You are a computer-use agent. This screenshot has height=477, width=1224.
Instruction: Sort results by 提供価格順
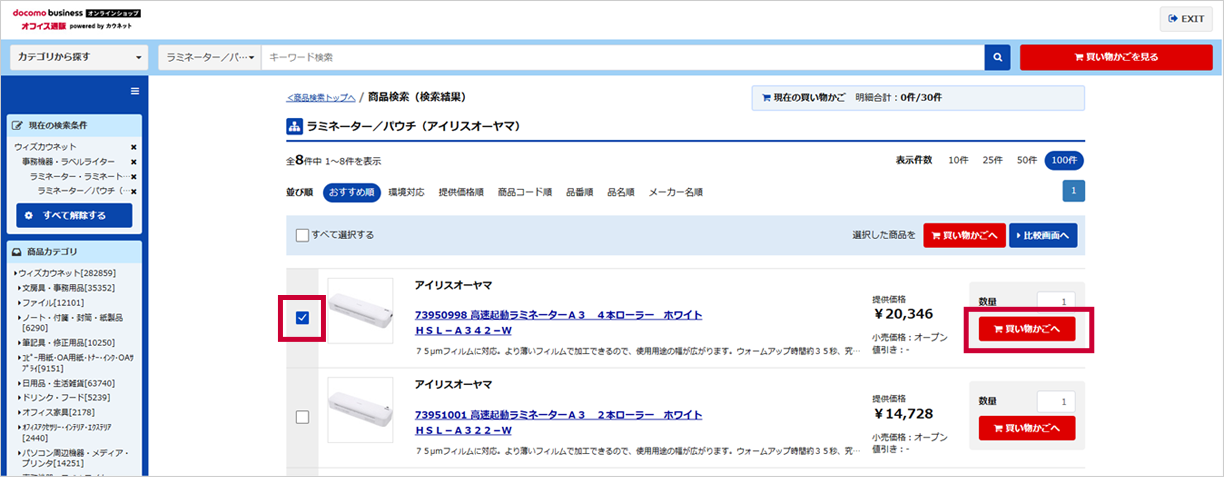pyautogui.click(x=461, y=192)
